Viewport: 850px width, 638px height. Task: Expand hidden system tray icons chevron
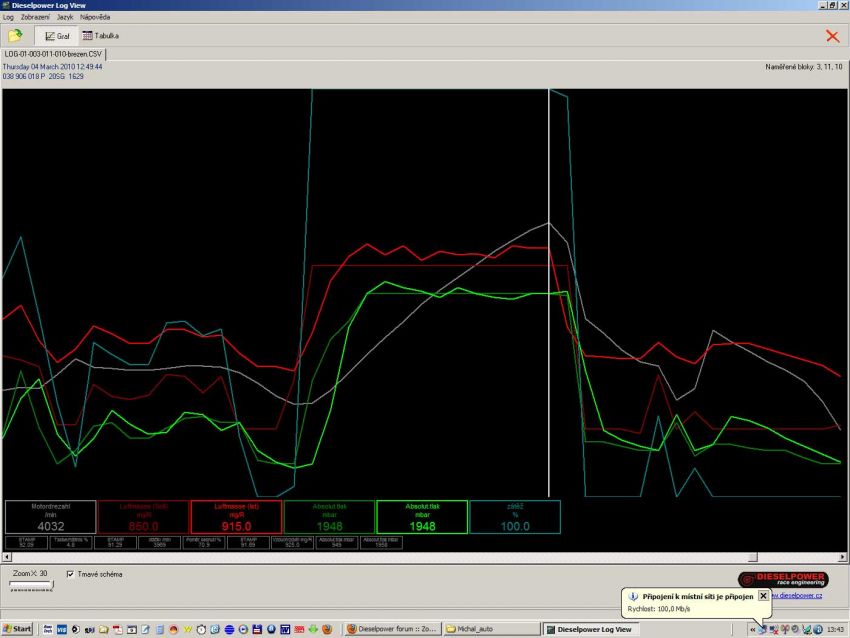[752, 630]
